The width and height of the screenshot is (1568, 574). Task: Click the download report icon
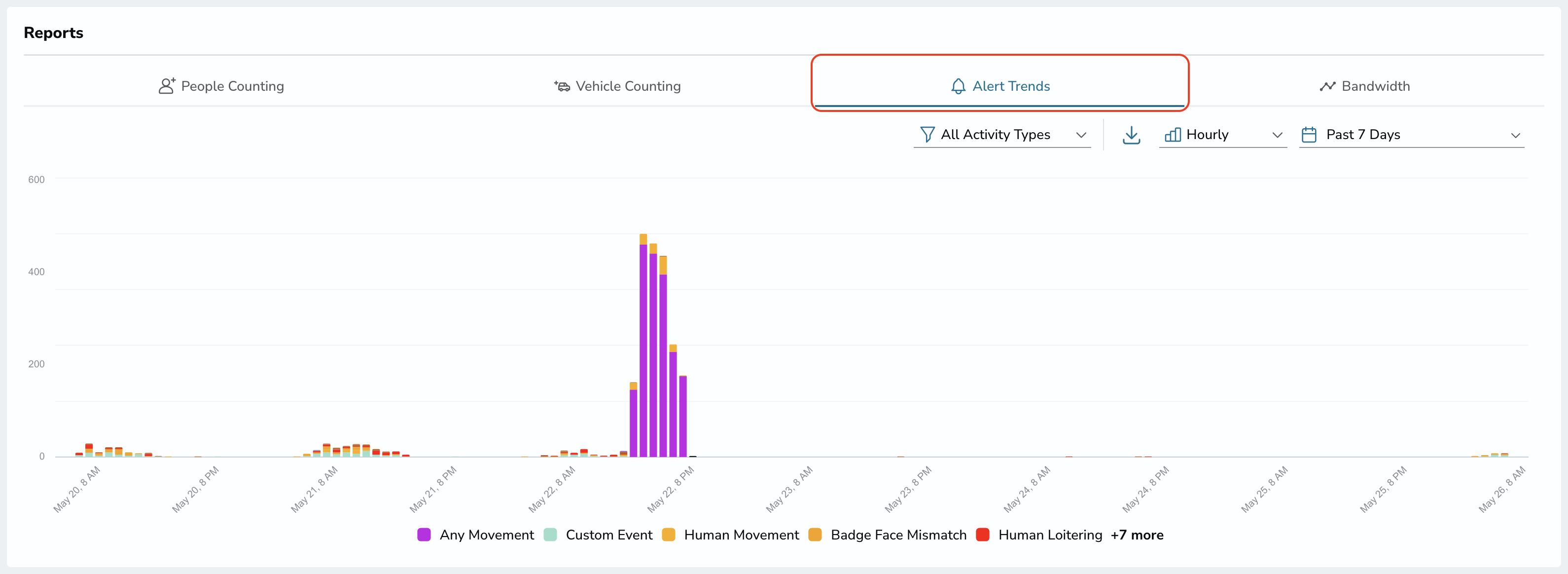coord(1131,135)
